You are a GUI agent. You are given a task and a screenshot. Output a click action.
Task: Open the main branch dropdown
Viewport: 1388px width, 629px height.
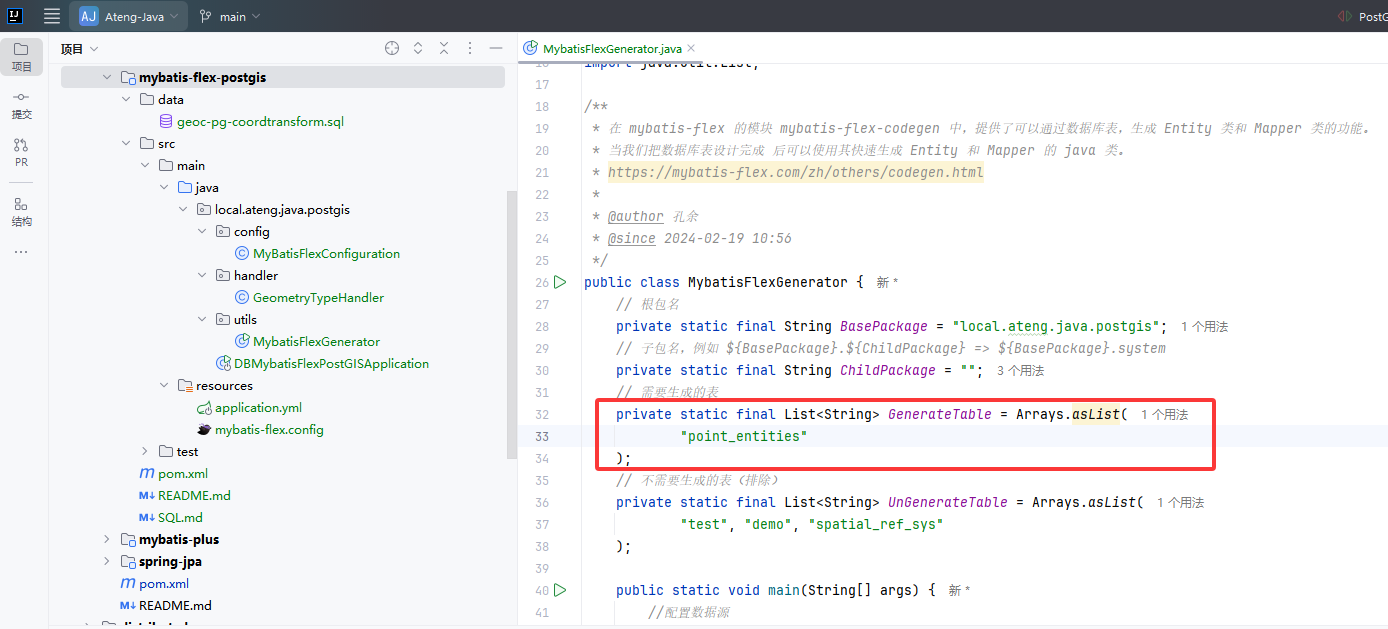pyautogui.click(x=230, y=16)
